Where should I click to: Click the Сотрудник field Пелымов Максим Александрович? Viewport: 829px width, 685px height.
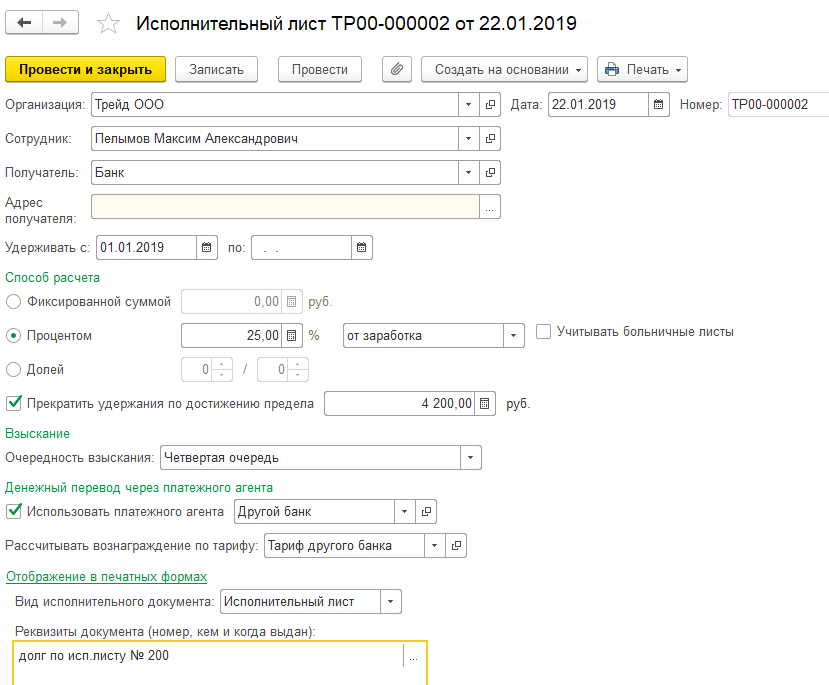coord(275,138)
